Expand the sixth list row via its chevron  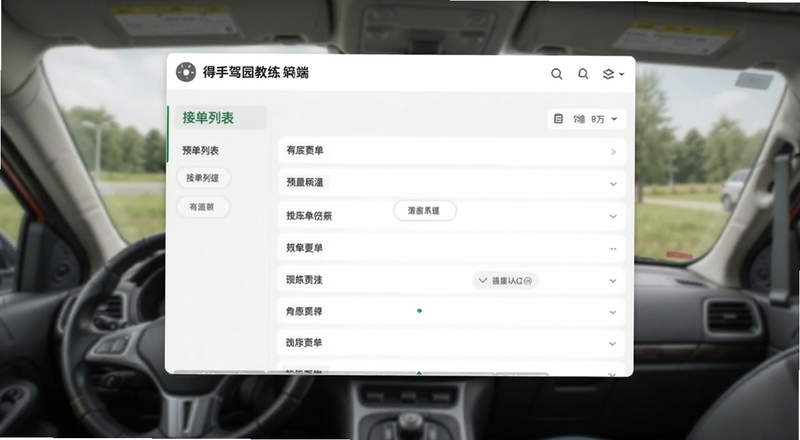[x=613, y=312]
